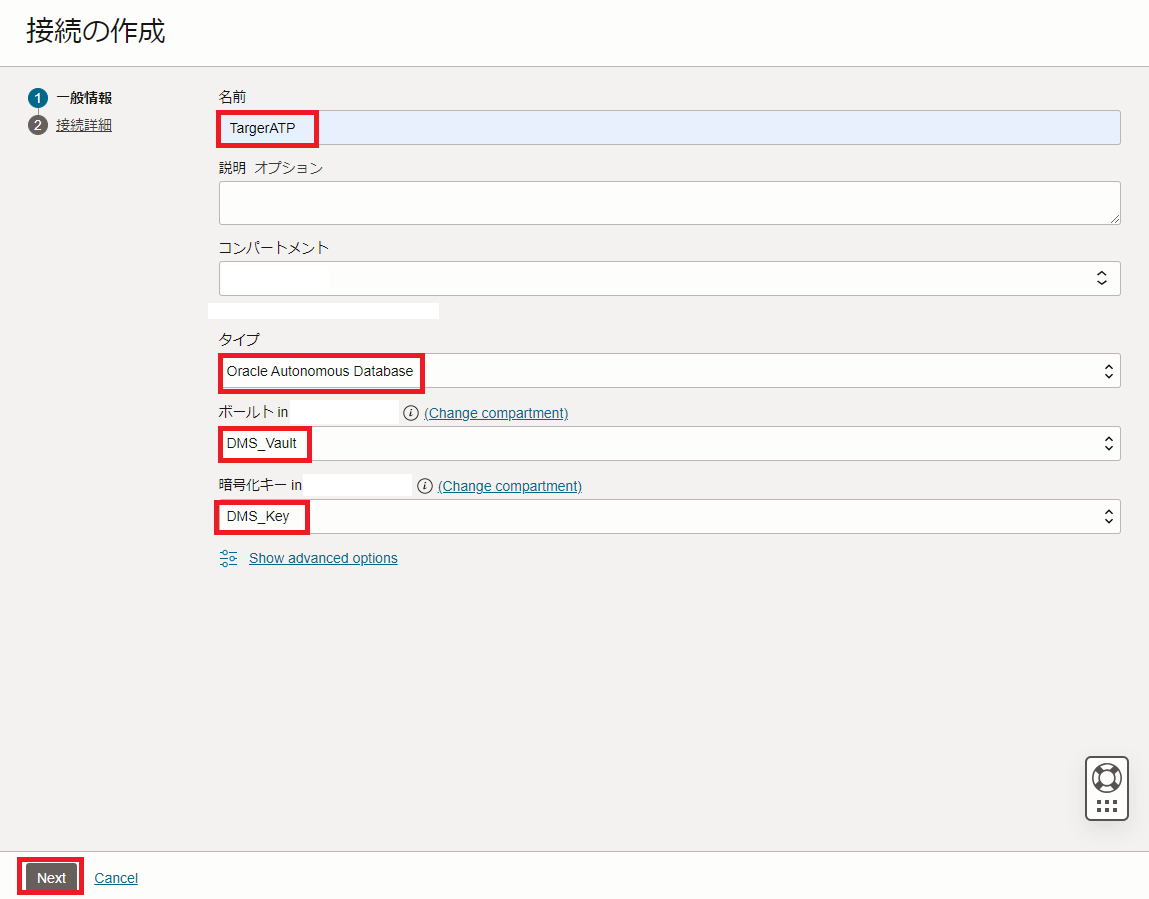This screenshot has width=1149, height=899.
Task: Click the info icon beside the ボールト label
Action: [410, 413]
